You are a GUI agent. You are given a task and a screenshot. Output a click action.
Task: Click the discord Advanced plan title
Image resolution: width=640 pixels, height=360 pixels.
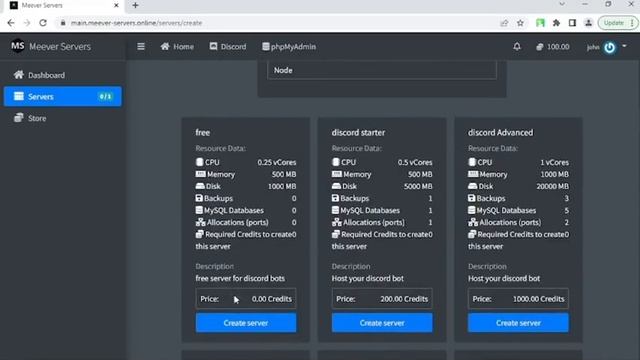500,132
